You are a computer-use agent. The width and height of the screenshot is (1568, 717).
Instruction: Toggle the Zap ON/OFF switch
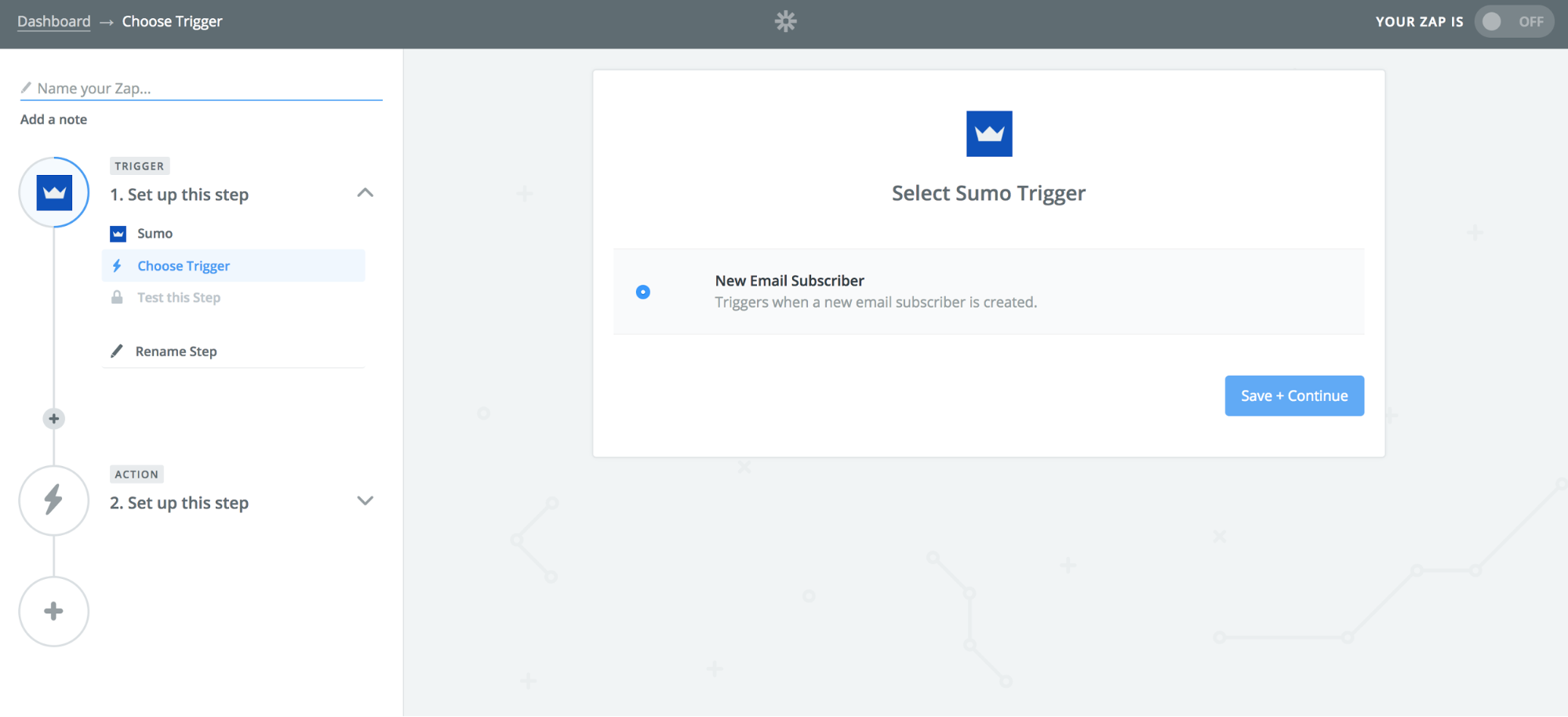pos(1514,22)
